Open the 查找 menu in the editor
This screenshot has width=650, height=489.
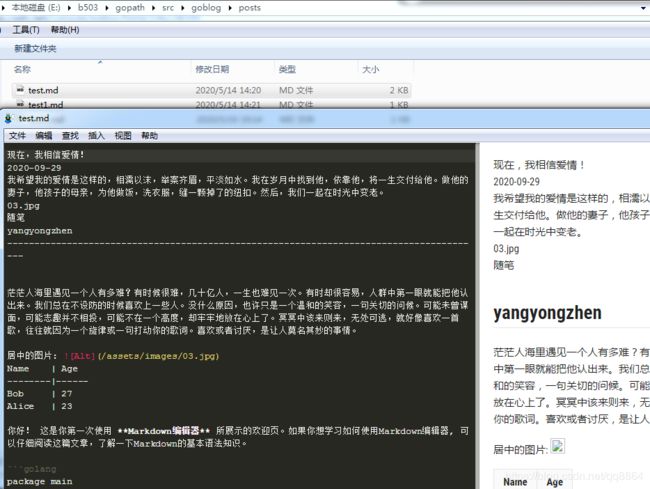coord(70,136)
